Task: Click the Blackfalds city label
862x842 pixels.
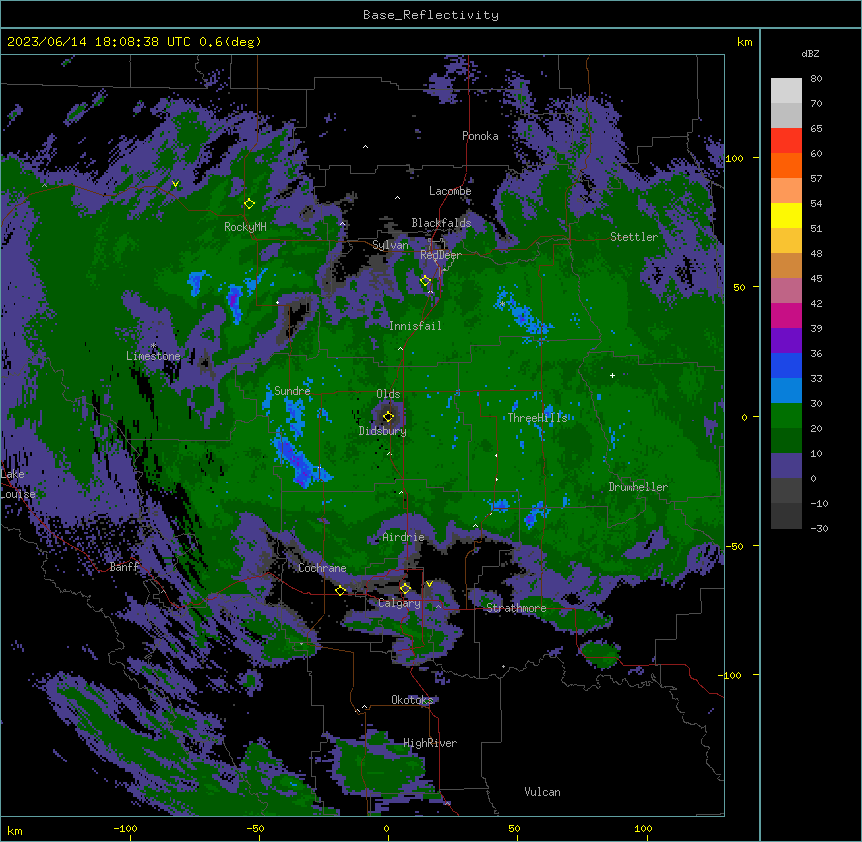Action: (441, 223)
